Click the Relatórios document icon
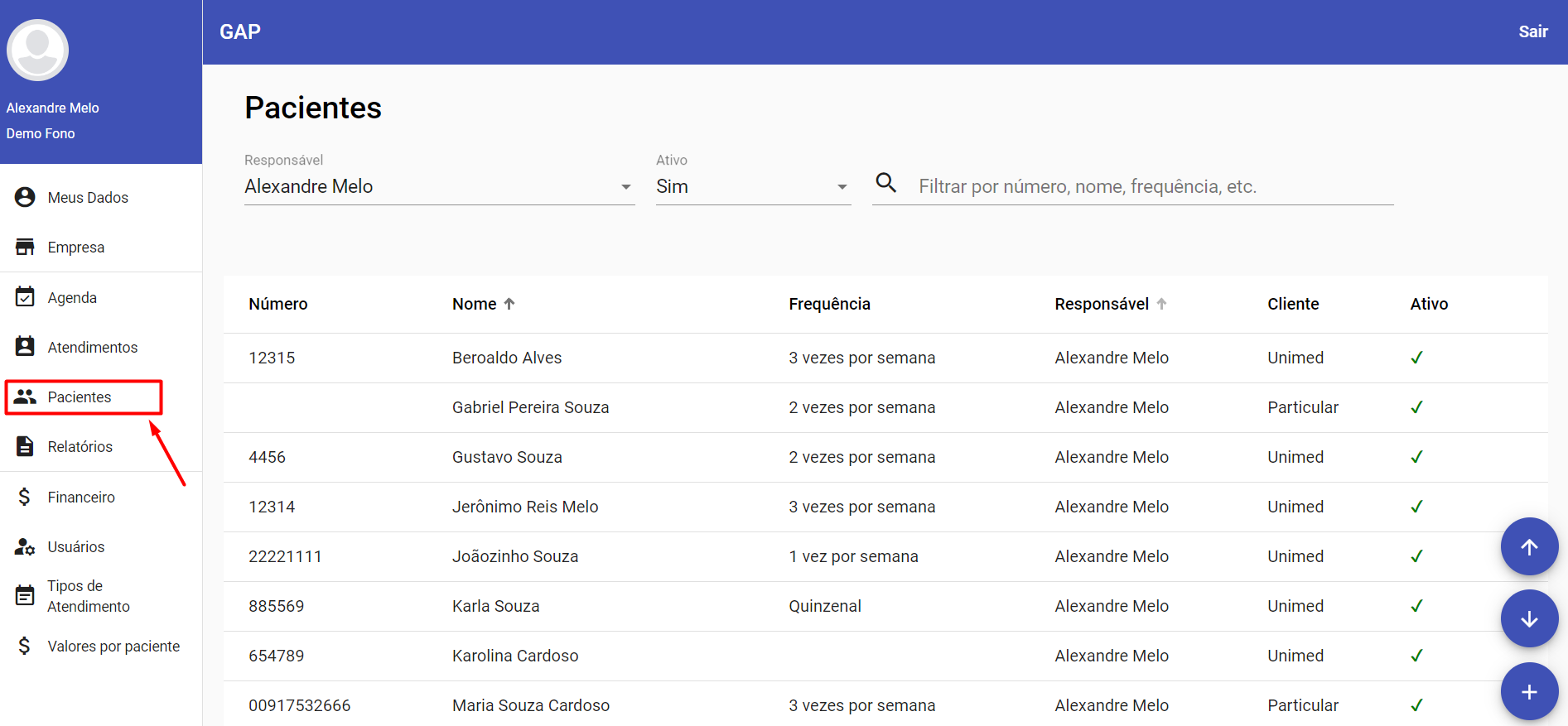 [x=25, y=446]
